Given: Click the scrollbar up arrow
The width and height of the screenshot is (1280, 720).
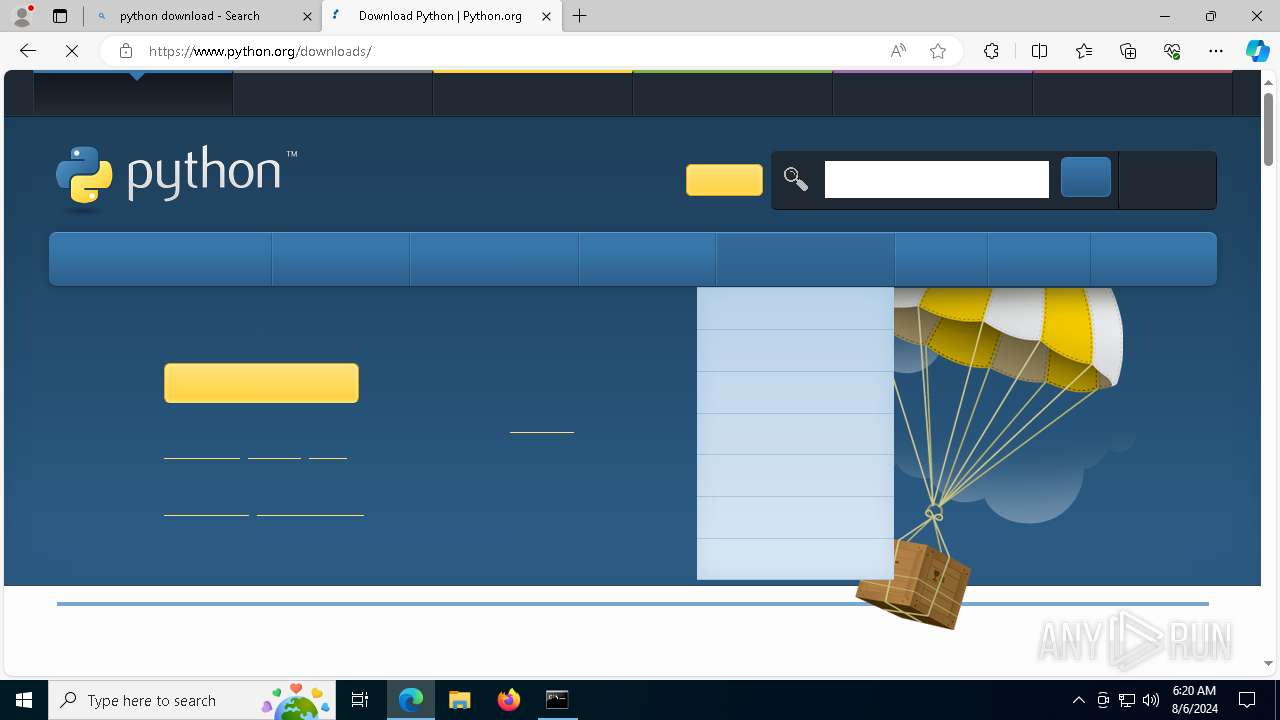Looking at the screenshot, I should click(x=1268, y=81).
